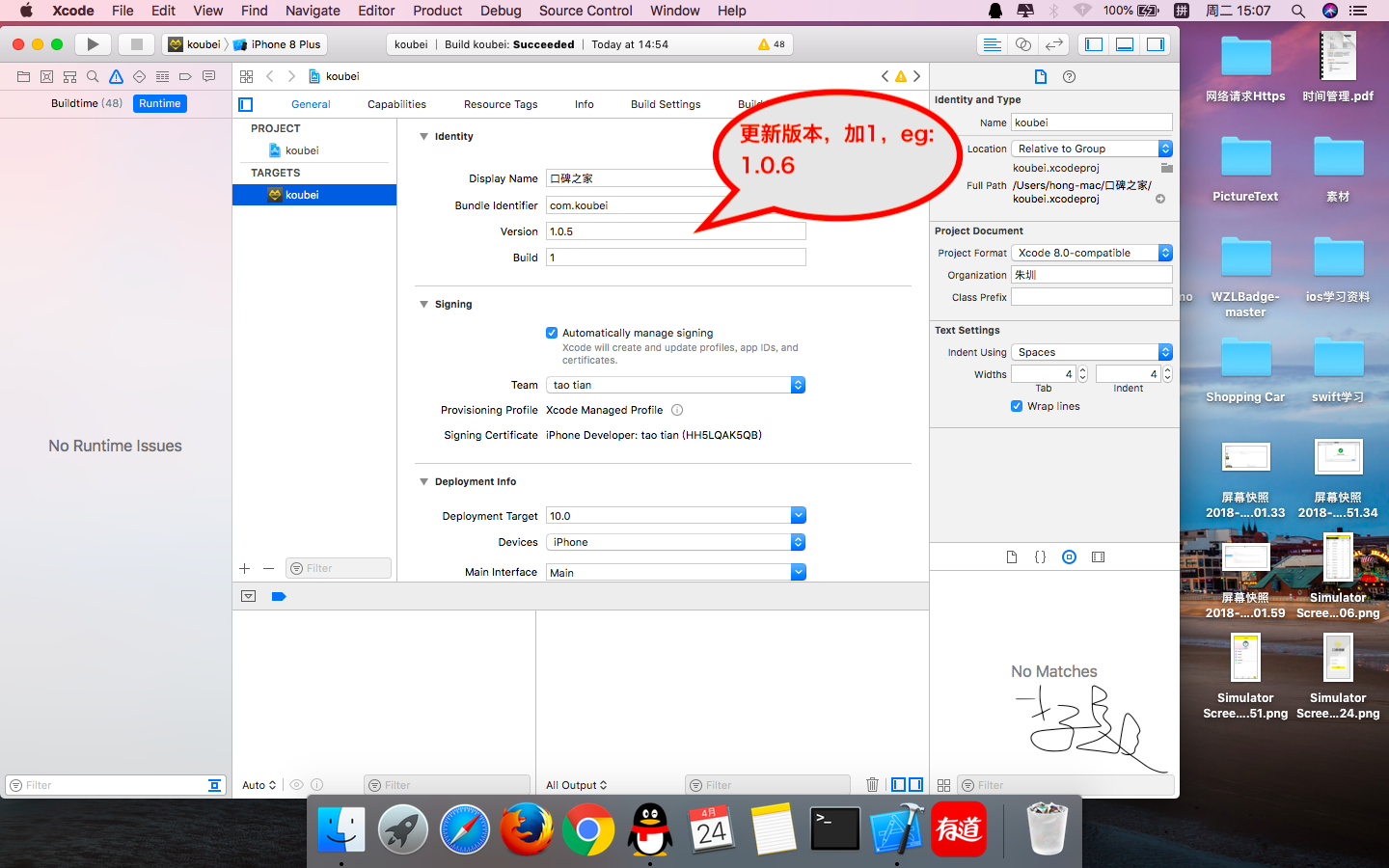This screenshot has height=868, width=1389.
Task: Clear the console with trash icon
Action: (872, 785)
